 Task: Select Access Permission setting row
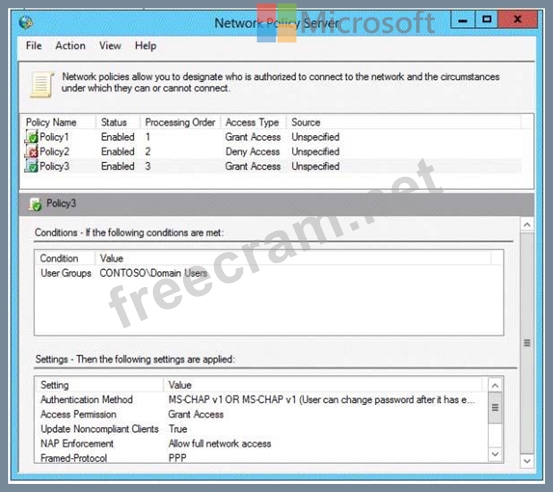pyautogui.click(x=78, y=414)
